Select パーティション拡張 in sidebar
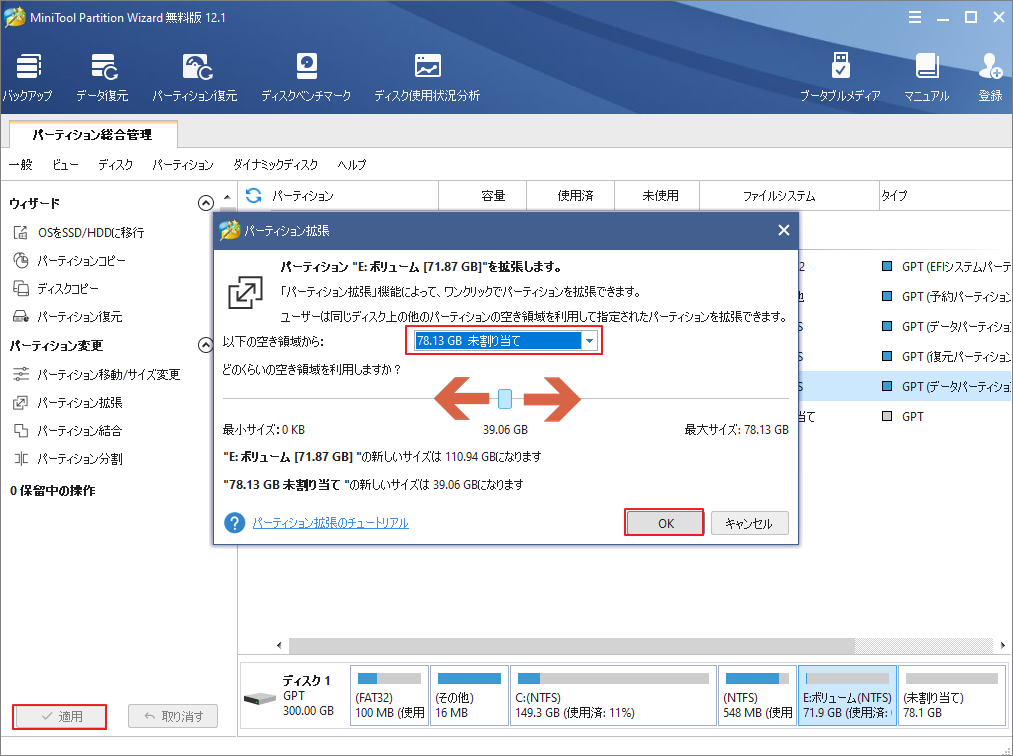Image resolution: width=1013 pixels, height=756 pixels. (67, 403)
